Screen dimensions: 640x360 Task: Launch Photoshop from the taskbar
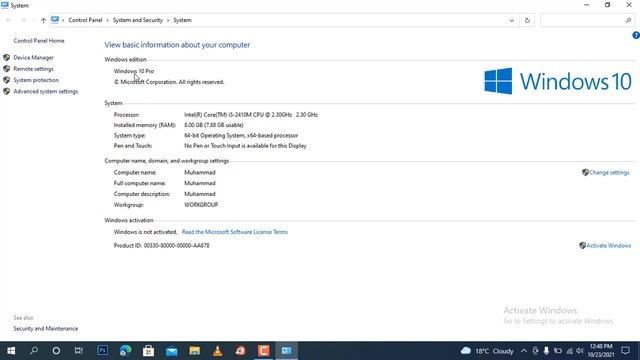[102, 351]
